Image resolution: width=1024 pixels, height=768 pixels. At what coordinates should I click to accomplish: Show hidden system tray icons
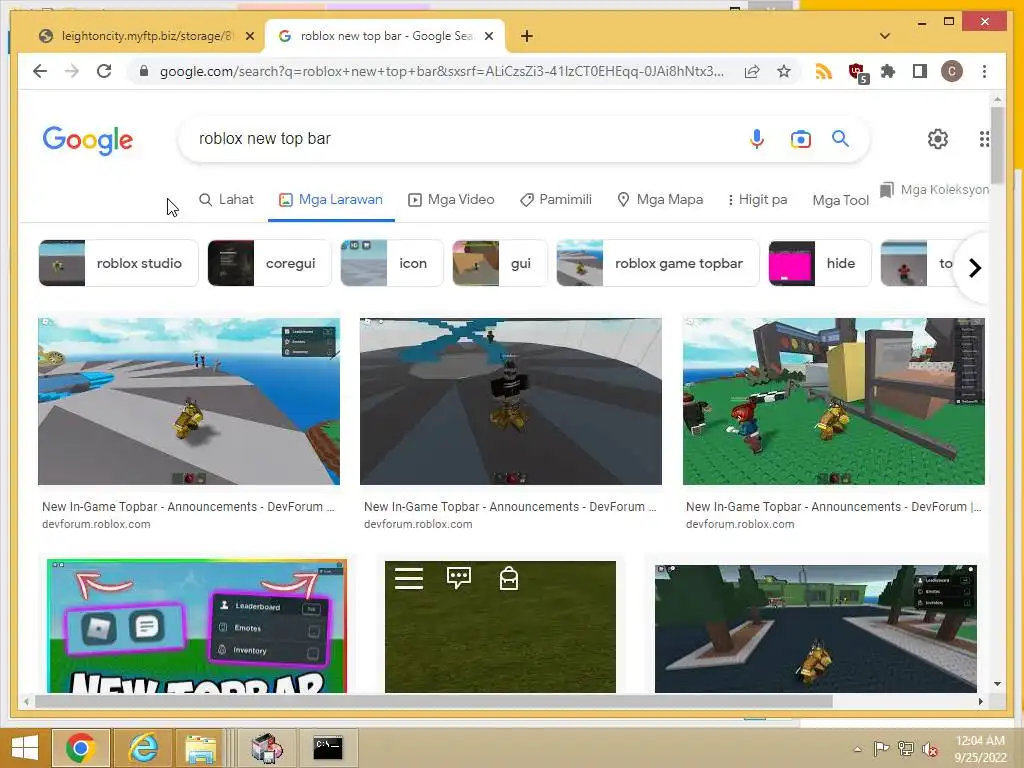click(x=857, y=749)
